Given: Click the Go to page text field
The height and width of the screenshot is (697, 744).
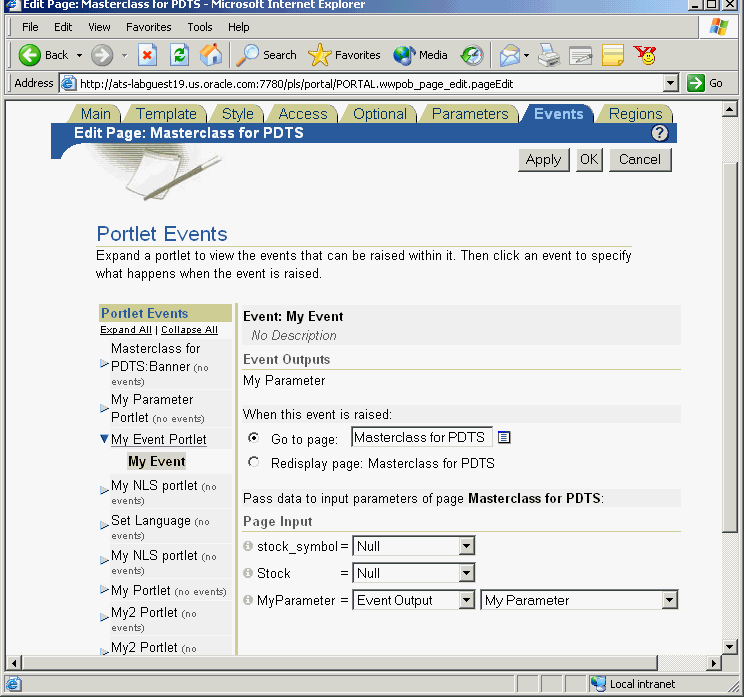Looking at the screenshot, I should coord(421,437).
